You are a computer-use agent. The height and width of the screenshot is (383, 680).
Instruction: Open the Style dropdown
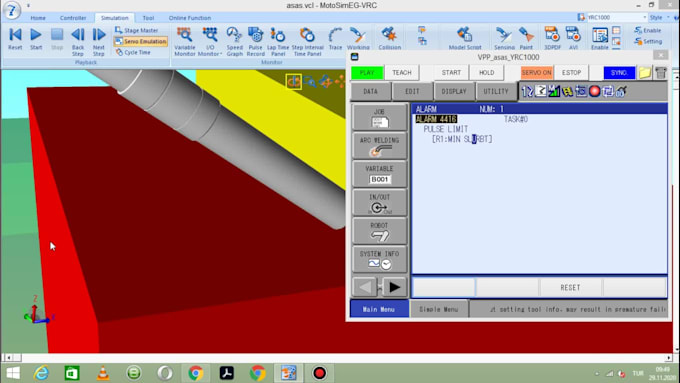[x=659, y=17]
